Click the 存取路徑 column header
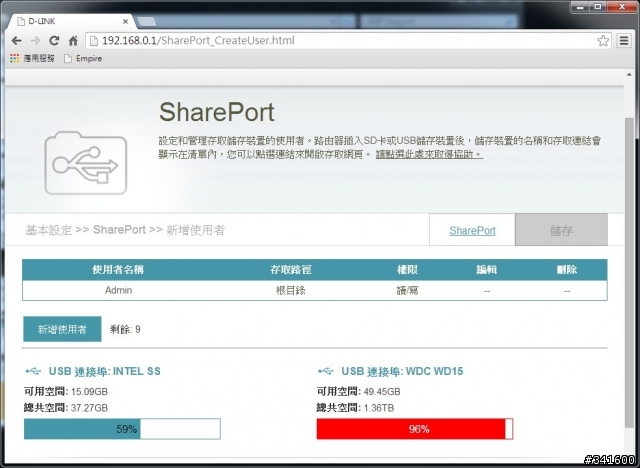 coord(290,270)
